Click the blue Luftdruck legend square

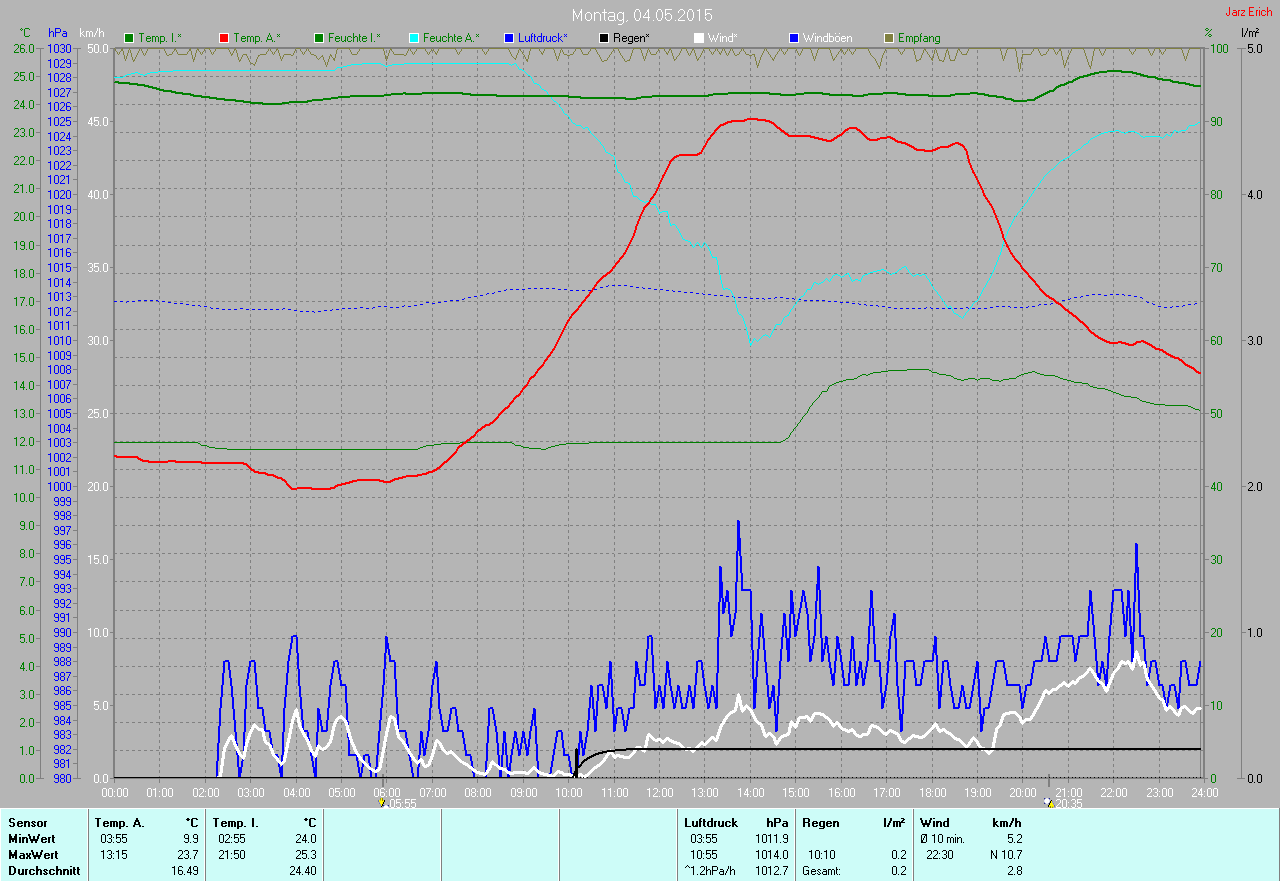509,38
